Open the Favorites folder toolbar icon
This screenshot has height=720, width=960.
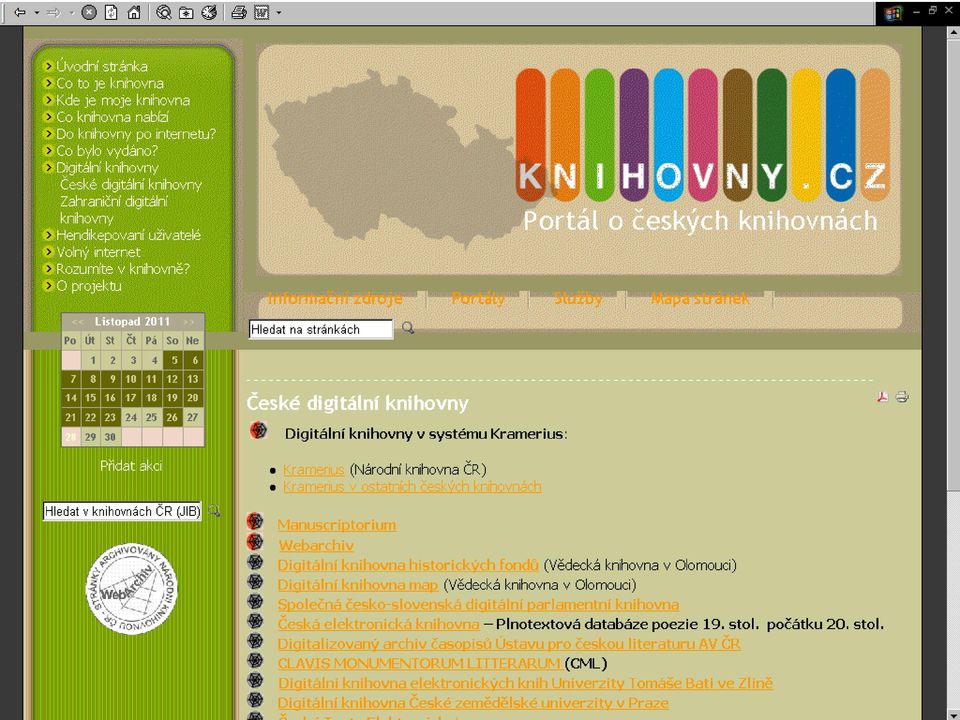pyautogui.click(x=186, y=12)
